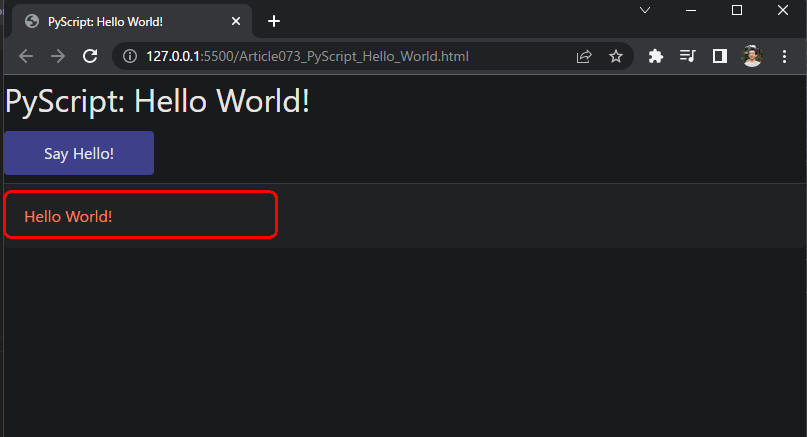Close the browser window
The height and width of the screenshot is (437, 807).
tap(783, 10)
